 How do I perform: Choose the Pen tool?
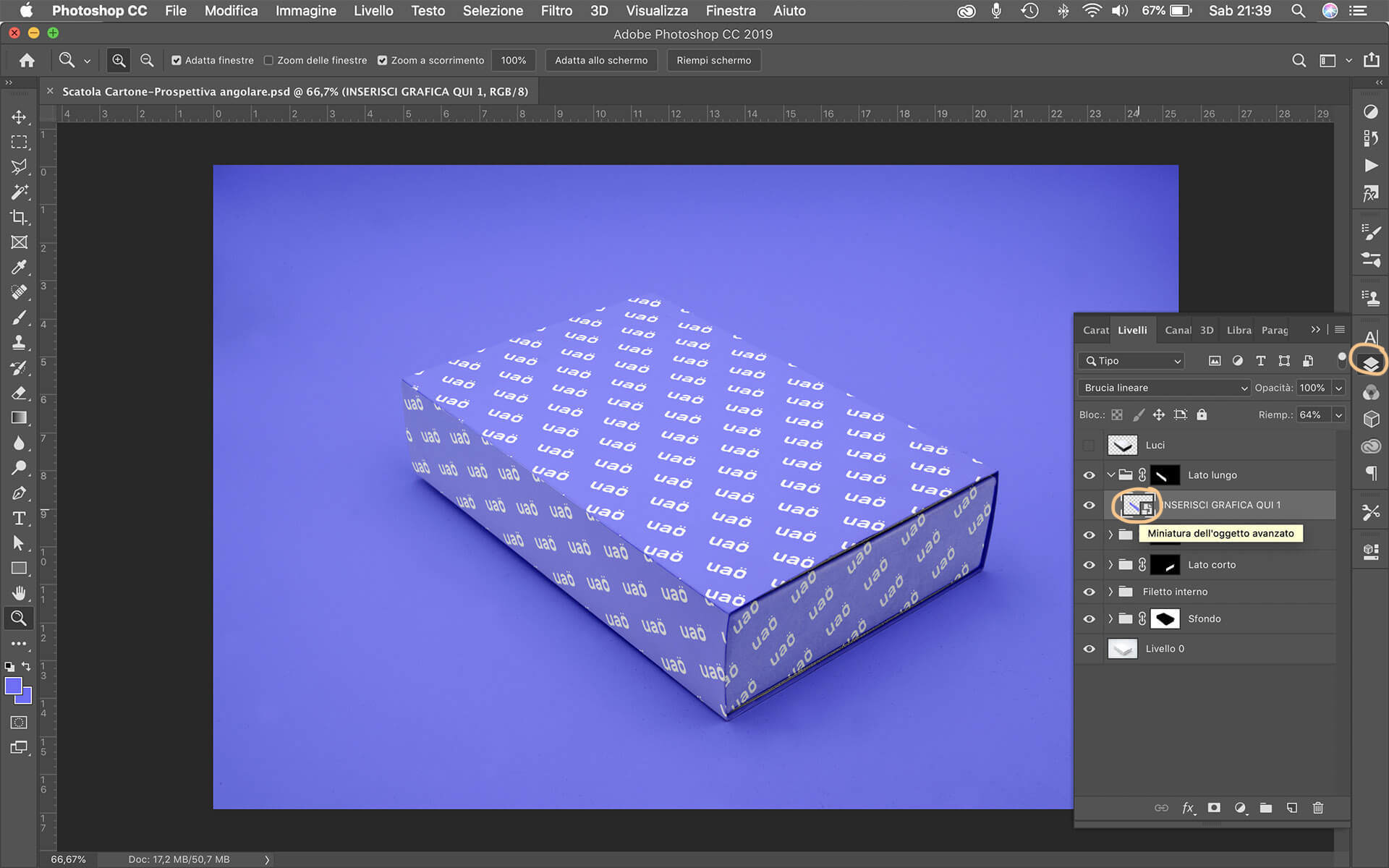[19, 493]
